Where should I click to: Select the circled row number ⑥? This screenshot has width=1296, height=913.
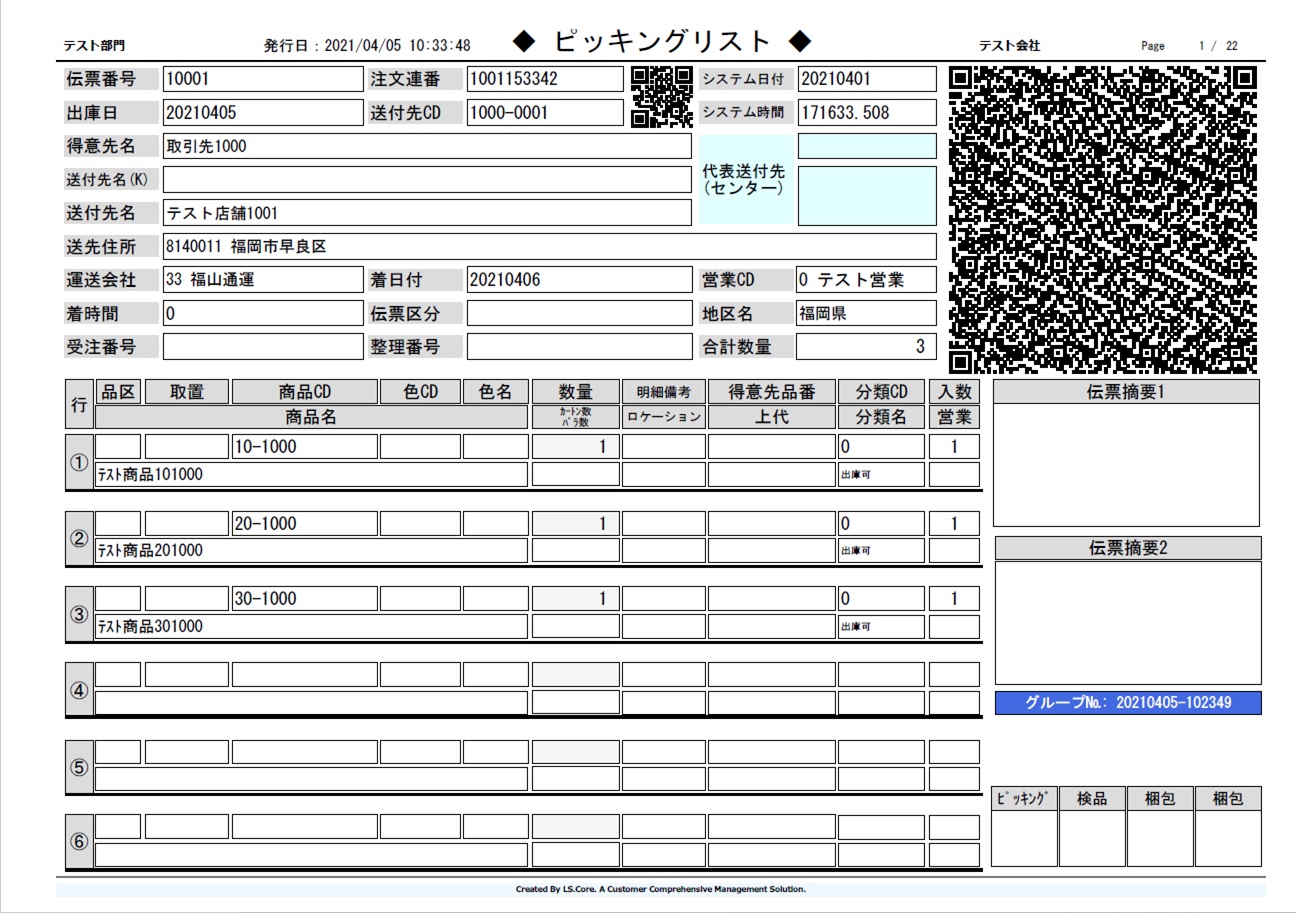[79, 842]
